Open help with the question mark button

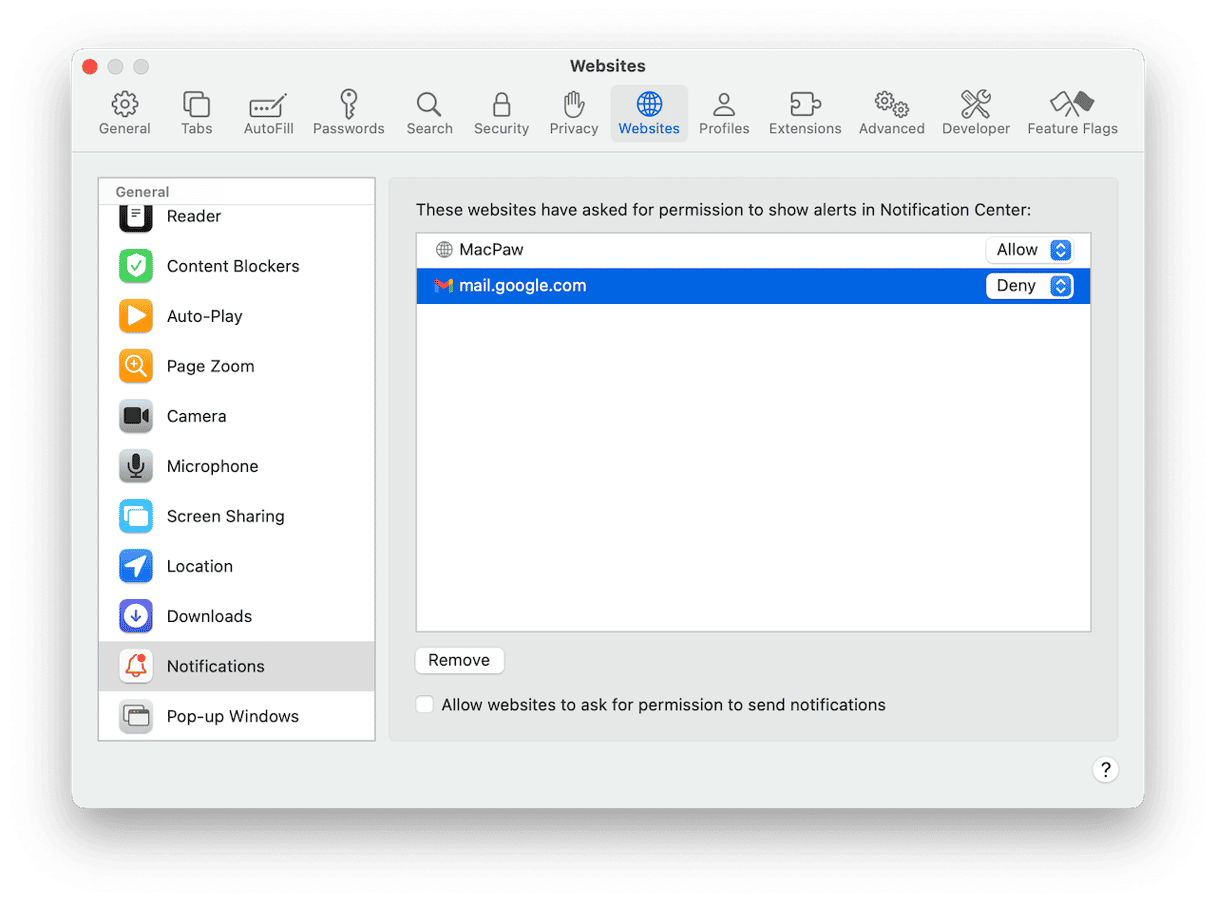click(x=1105, y=769)
